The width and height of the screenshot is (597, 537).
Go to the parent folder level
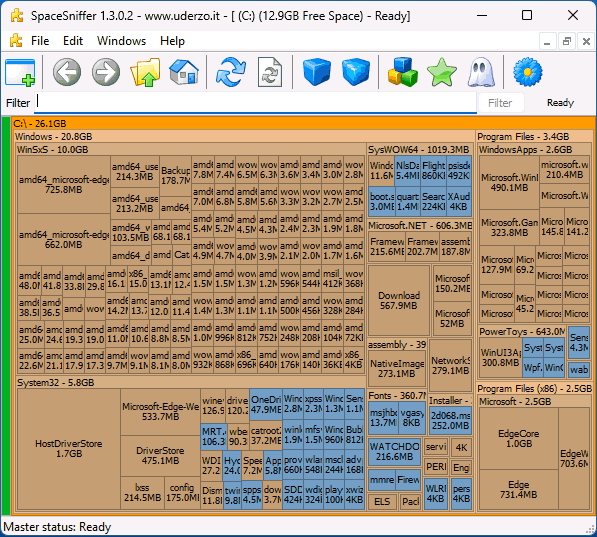[x=145, y=72]
